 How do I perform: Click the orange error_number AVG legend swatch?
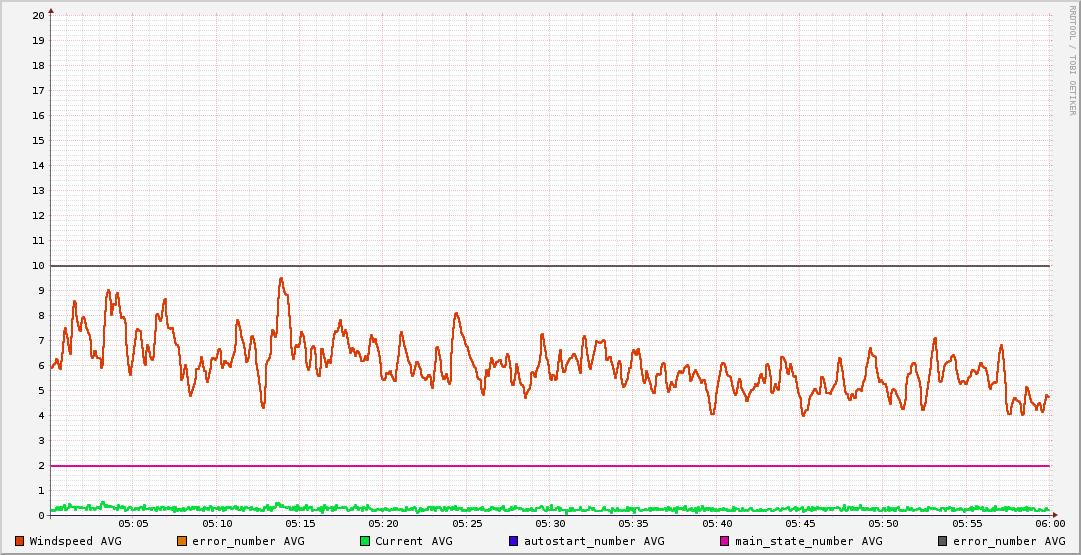181,541
